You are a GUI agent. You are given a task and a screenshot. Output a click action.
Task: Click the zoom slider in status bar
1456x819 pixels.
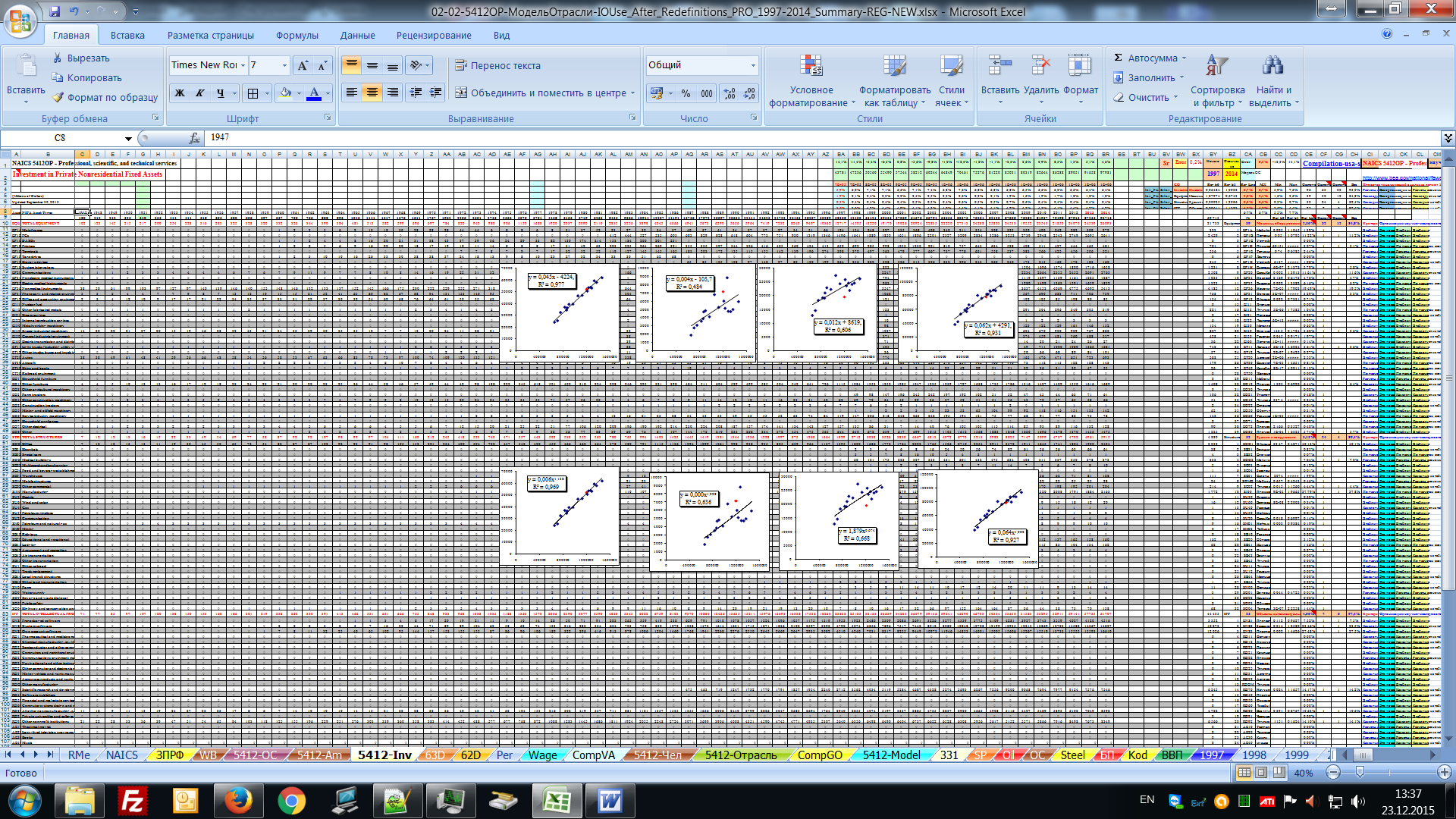click(x=1360, y=772)
